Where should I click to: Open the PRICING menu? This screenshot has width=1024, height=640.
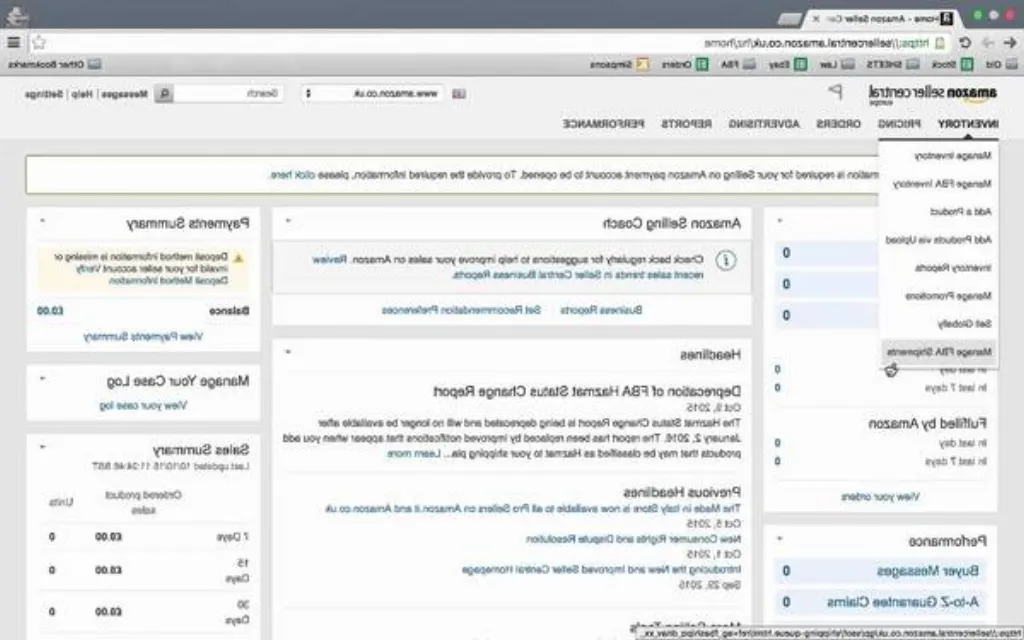click(x=899, y=123)
